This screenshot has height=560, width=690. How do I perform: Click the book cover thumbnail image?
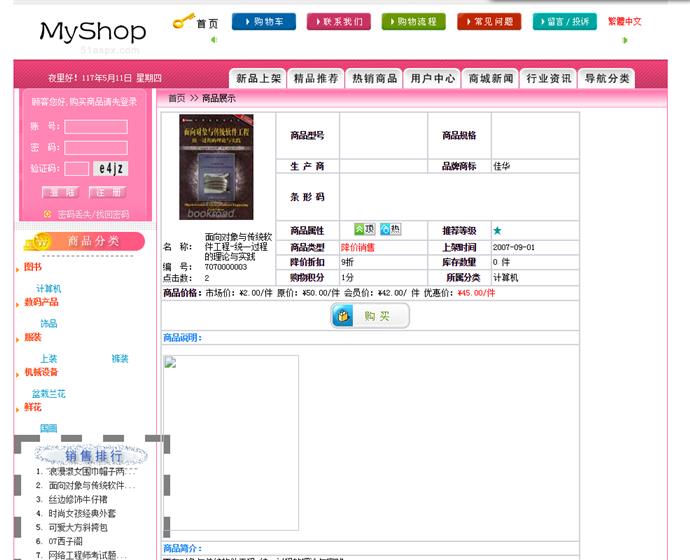click(x=216, y=167)
